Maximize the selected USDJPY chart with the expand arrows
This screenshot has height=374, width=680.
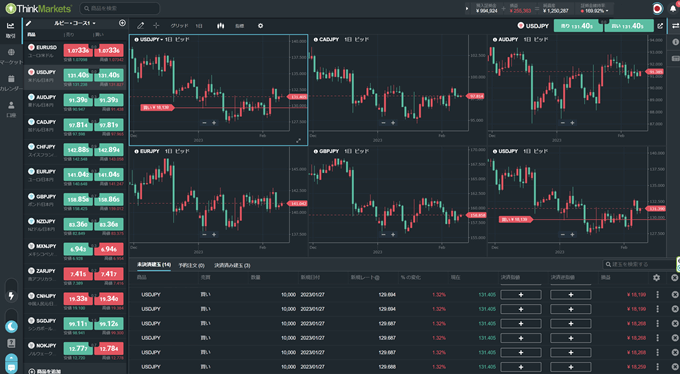tap(298, 141)
